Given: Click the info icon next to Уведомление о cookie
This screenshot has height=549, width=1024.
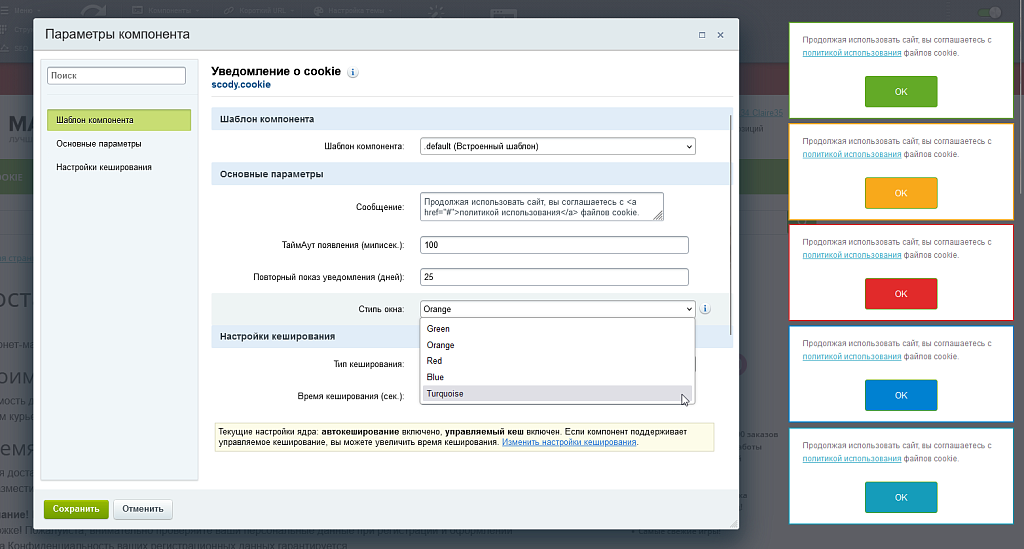Looking at the screenshot, I should coord(353,72).
